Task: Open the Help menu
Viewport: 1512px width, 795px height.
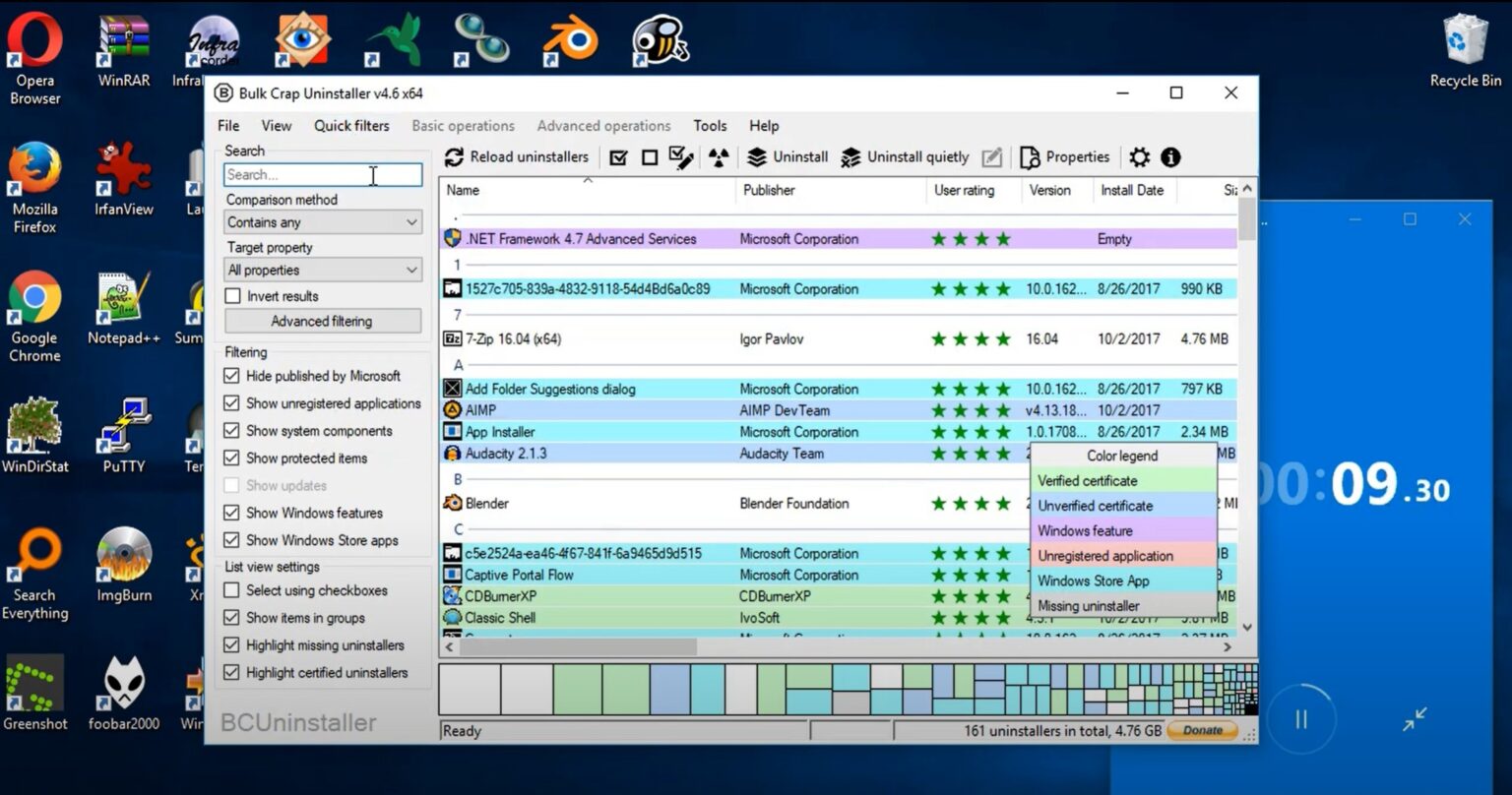Action: point(764,126)
